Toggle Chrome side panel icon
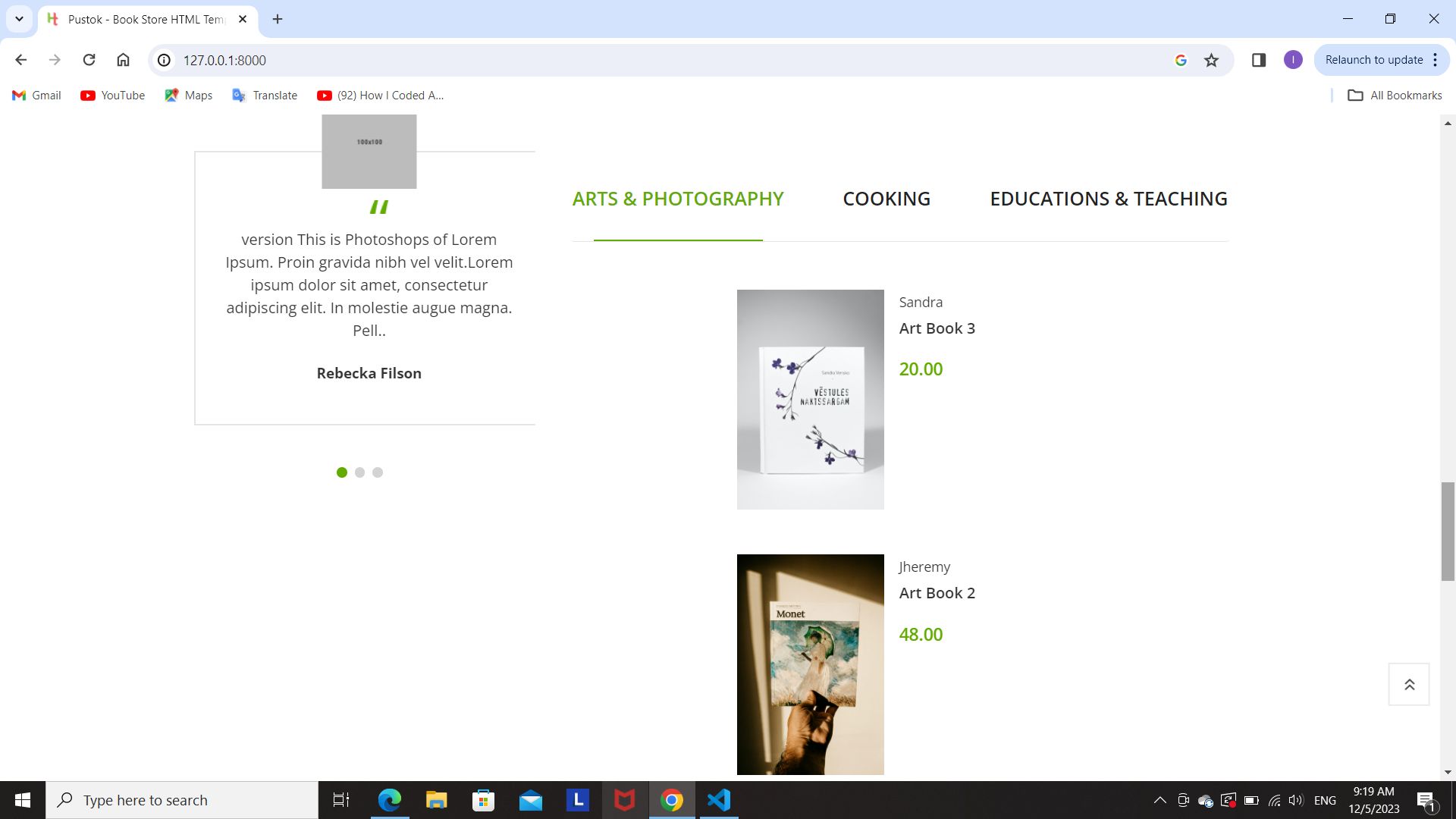The width and height of the screenshot is (1456, 819). [1259, 60]
